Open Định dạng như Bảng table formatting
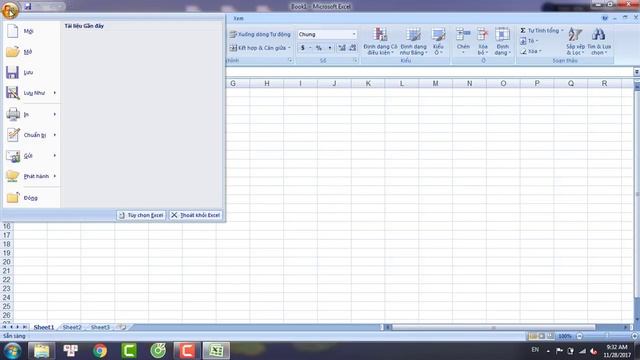 click(x=413, y=41)
